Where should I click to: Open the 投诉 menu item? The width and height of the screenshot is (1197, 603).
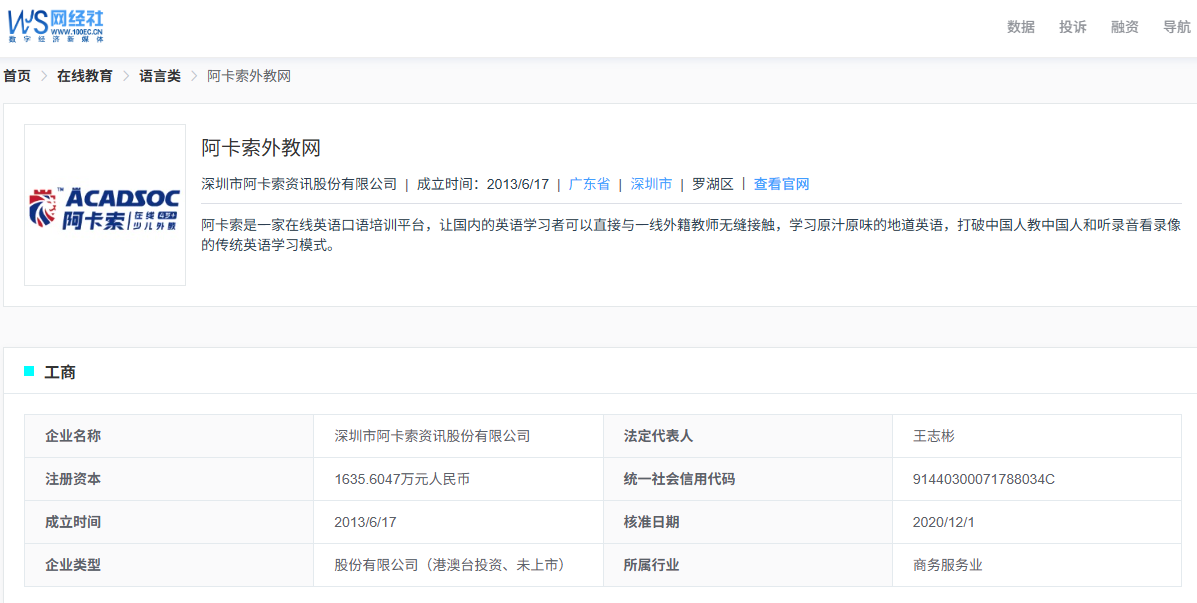(1073, 27)
